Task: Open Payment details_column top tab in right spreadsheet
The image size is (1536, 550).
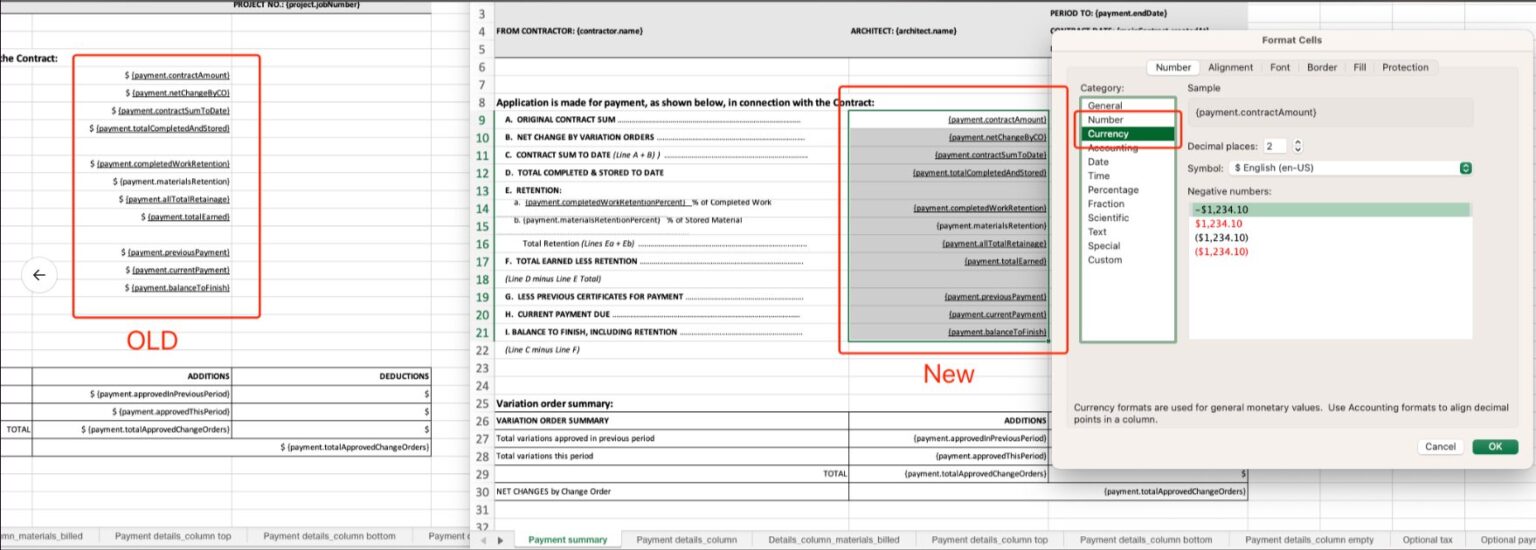Action: (989, 540)
